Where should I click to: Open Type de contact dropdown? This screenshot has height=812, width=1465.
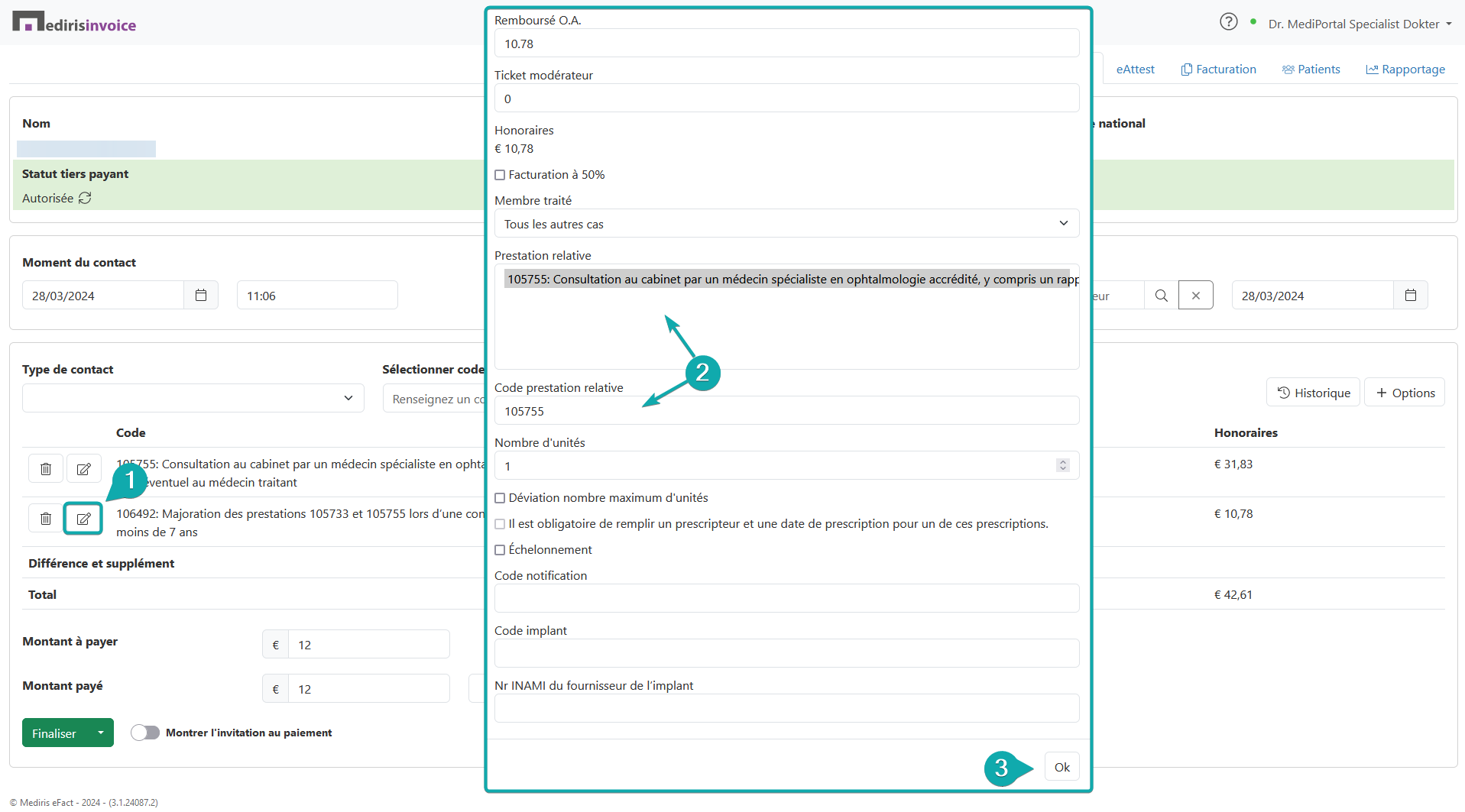[x=193, y=398]
